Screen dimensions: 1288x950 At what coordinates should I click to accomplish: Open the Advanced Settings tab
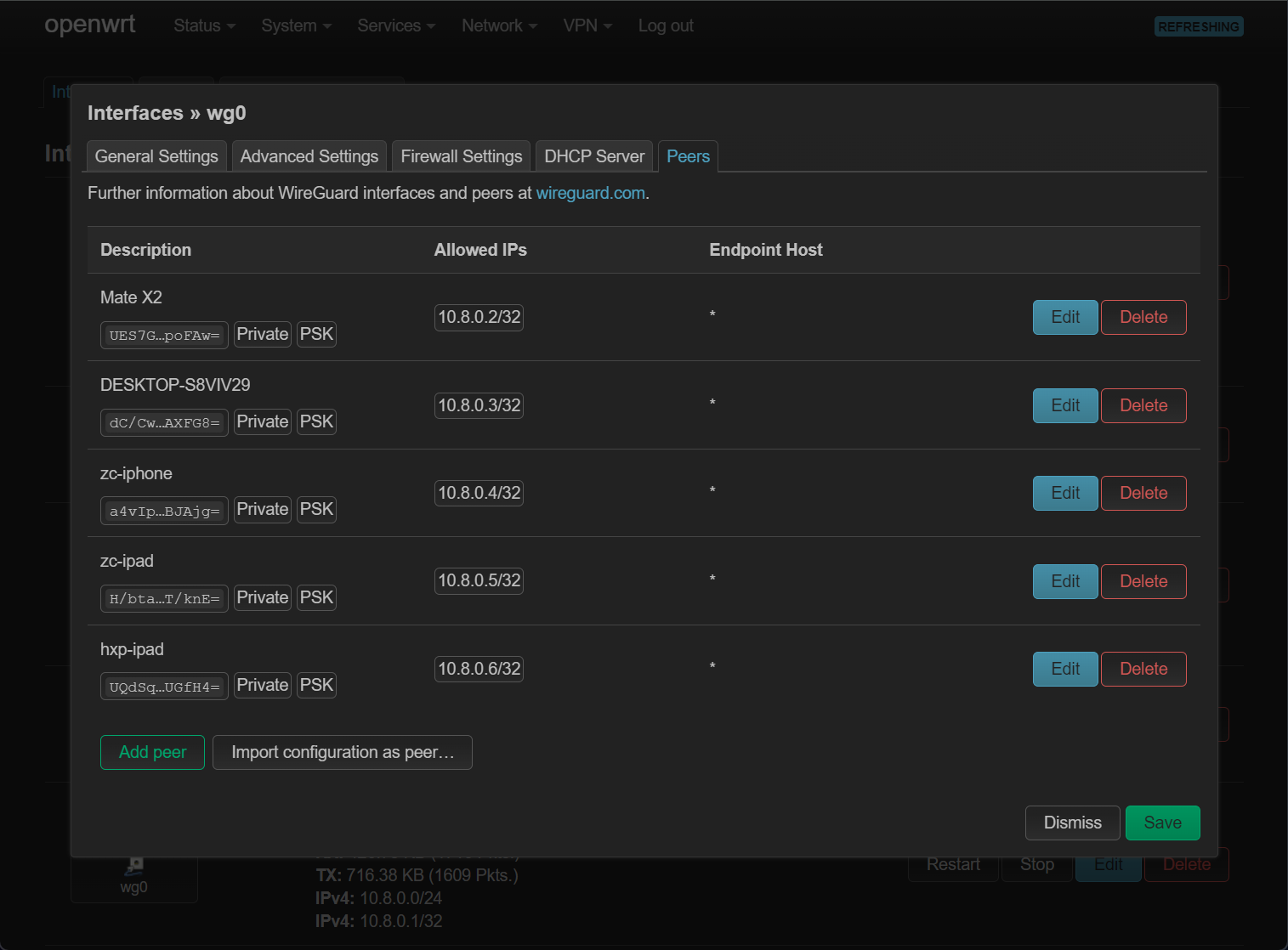tap(309, 156)
